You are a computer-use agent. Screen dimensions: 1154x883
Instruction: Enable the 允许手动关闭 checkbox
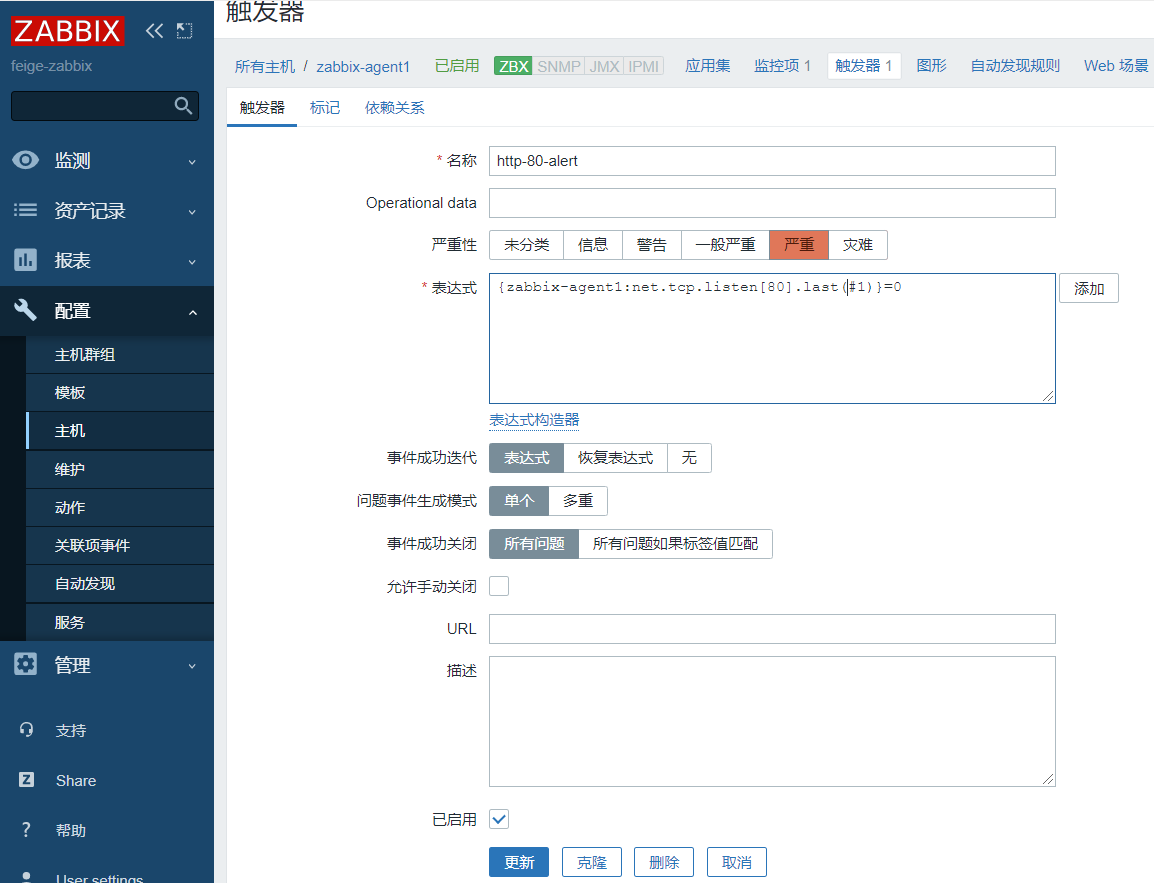[x=499, y=586]
